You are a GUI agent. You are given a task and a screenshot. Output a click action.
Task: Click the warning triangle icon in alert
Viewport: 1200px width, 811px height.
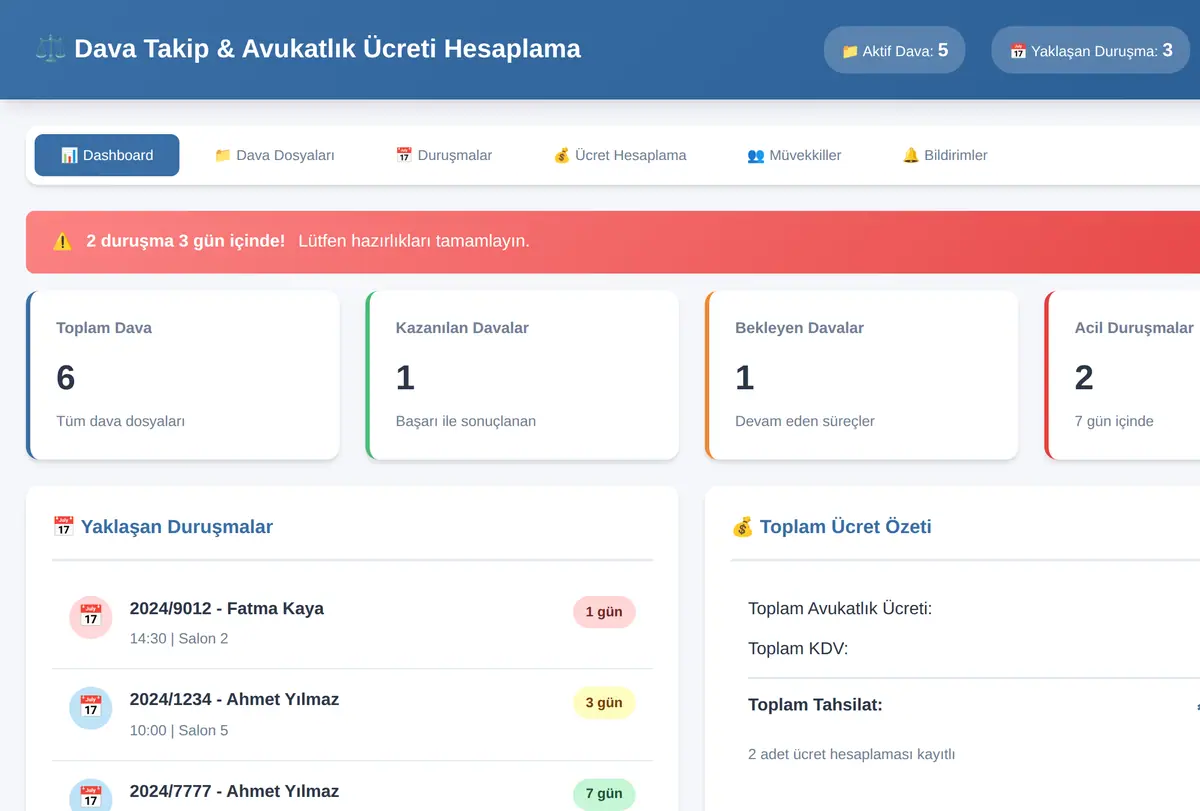62,241
